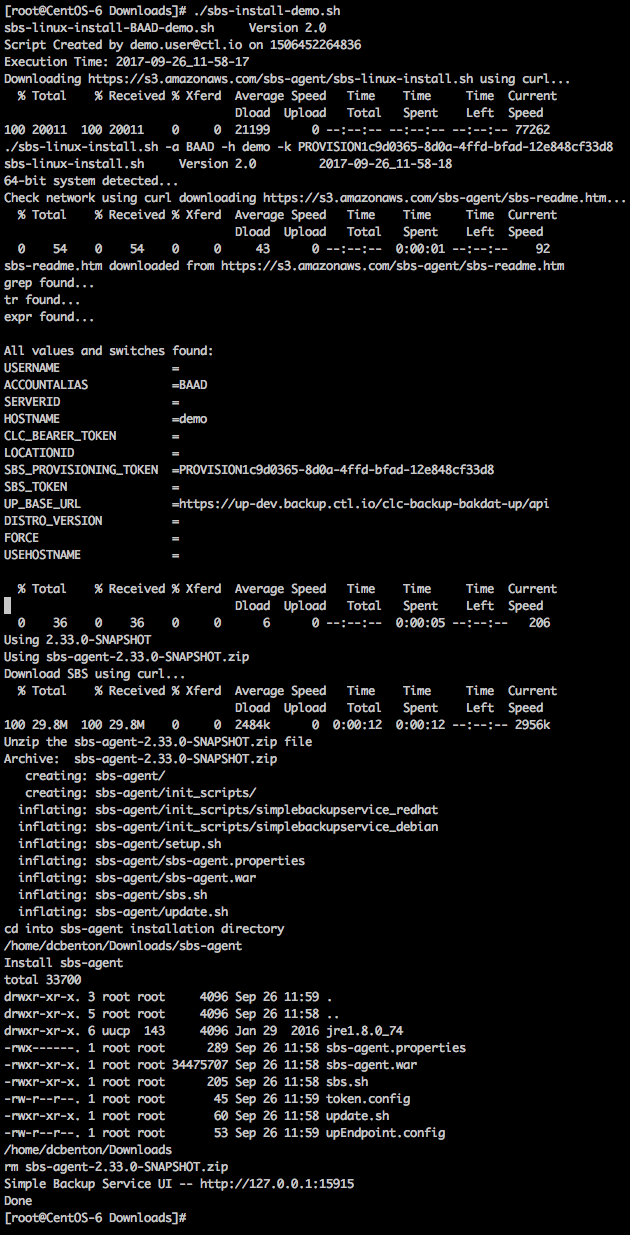The height and width of the screenshot is (1235, 630).
Task: Click the SBS_PROVISIONING_TOKEN value text
Action: point(335,469)
